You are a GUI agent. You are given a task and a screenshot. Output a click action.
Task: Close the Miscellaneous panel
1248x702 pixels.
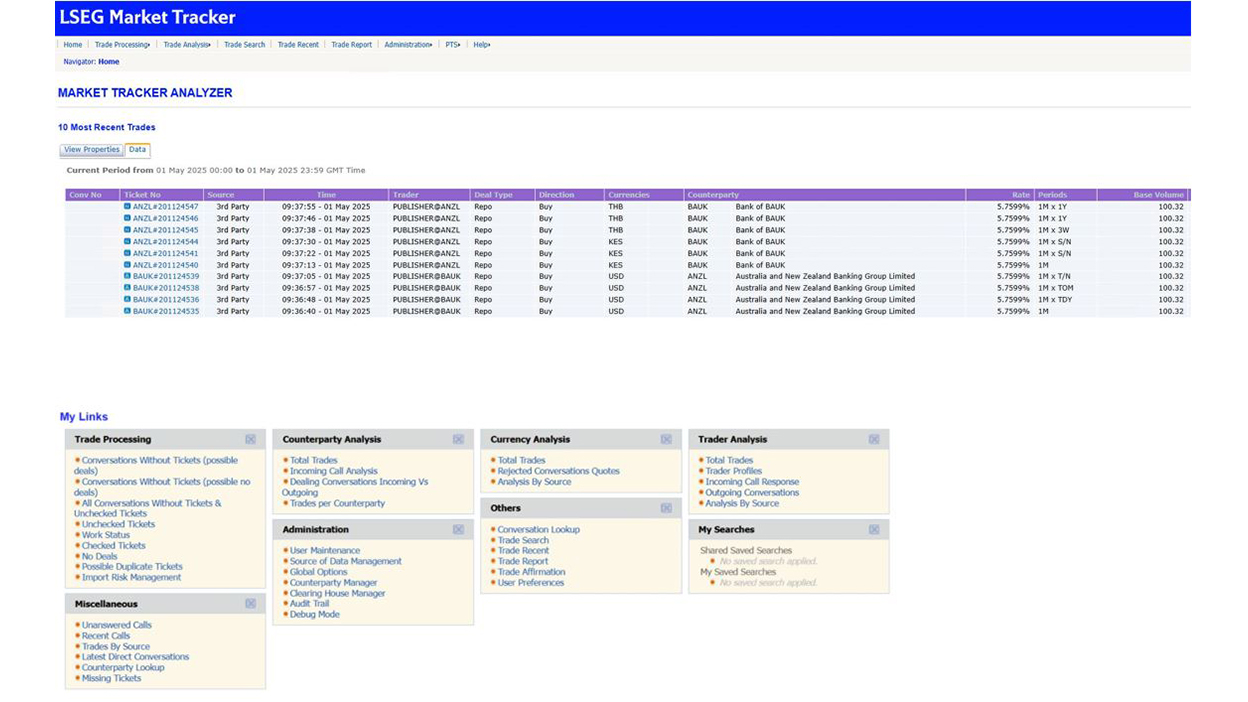(250, 604)
